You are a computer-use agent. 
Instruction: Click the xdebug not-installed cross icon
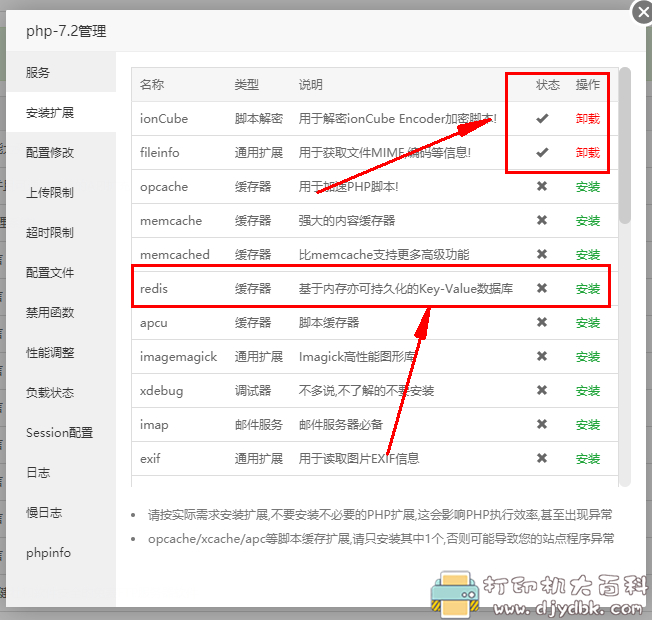pyautogui.click(x=542, y=390)
